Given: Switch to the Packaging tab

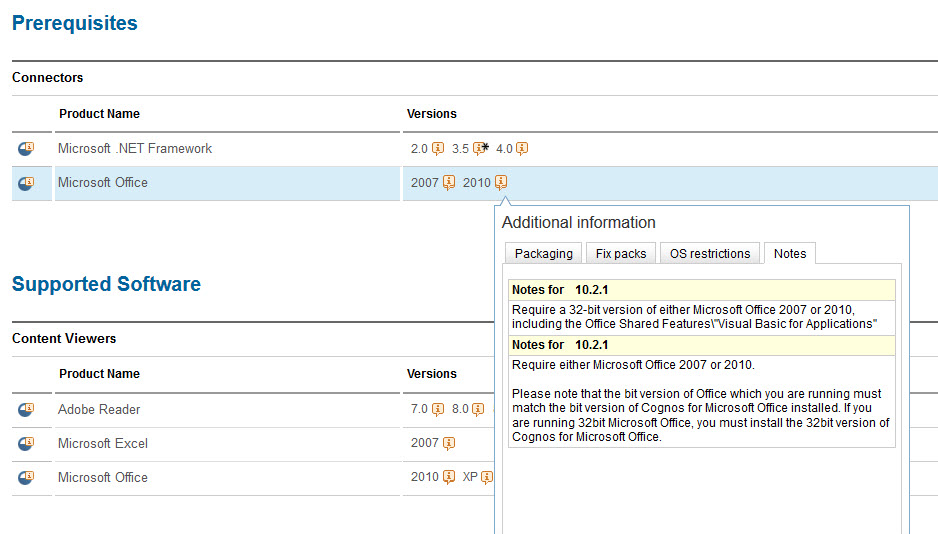Looking at the screenshot, I should click(543, 254).
